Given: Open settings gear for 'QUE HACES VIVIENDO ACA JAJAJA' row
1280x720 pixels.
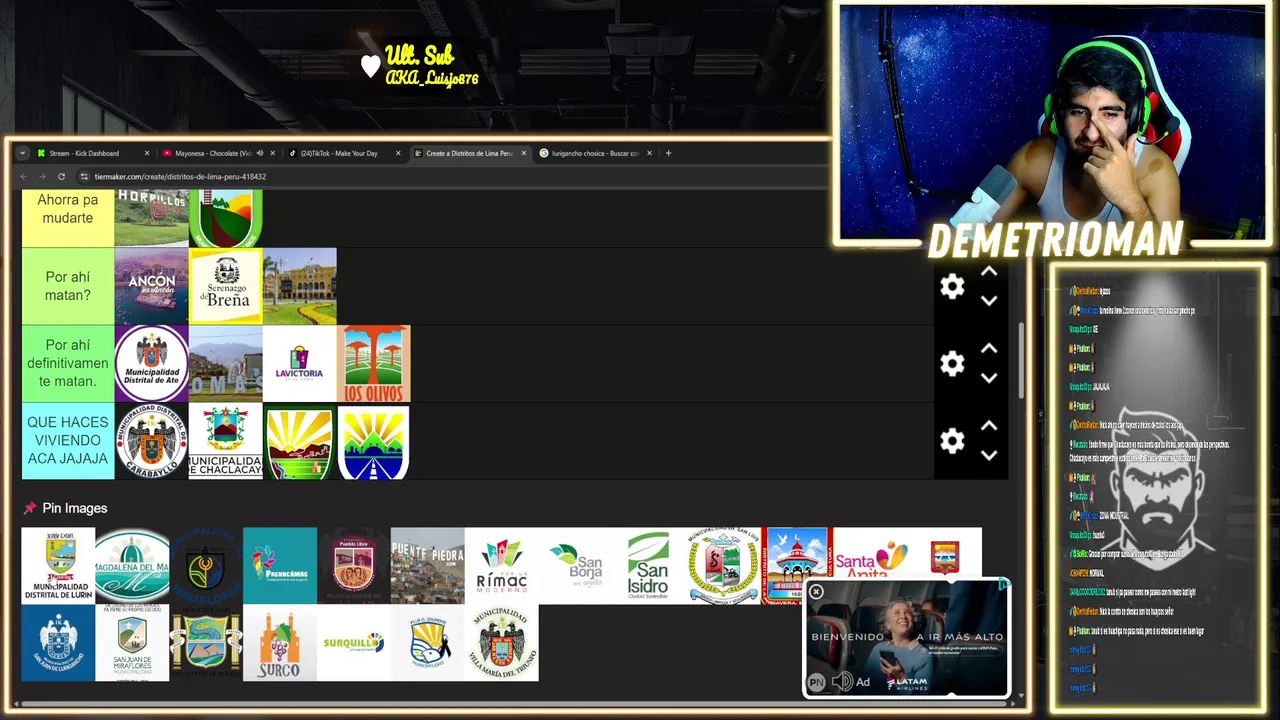Looking at the screenshot, I should point(952,441).
